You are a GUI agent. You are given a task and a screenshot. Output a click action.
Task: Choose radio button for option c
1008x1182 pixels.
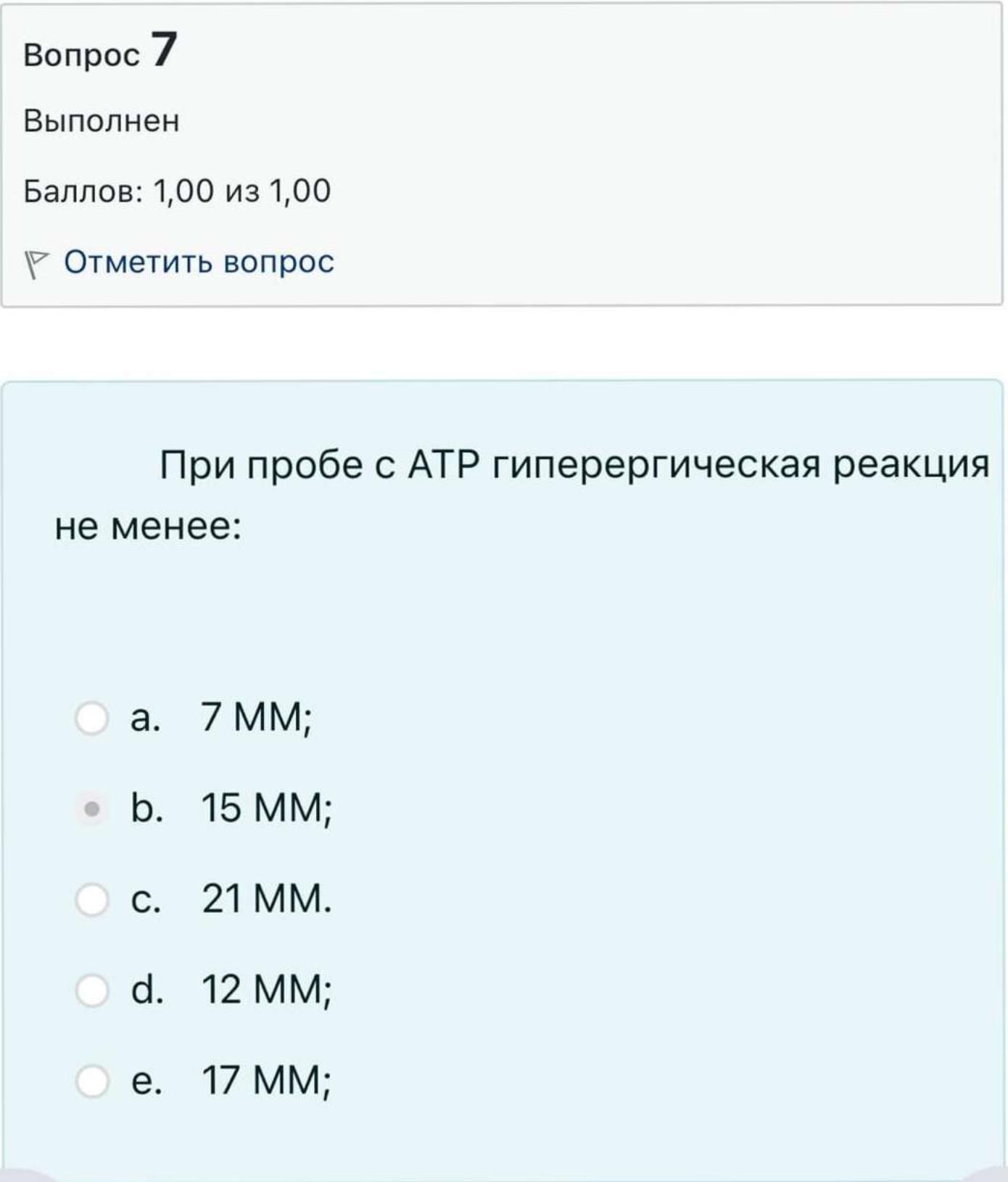click(x=91, y=899)
